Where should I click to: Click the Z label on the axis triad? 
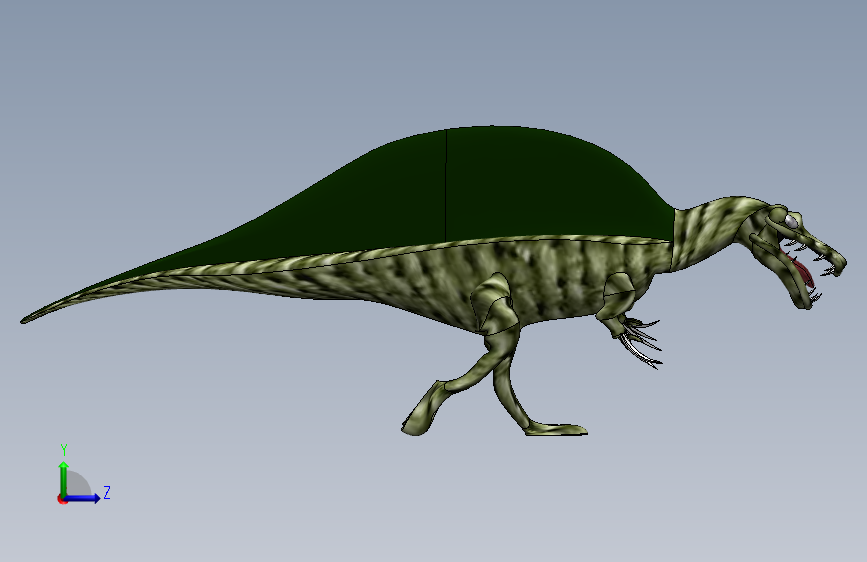coord(107,492)
